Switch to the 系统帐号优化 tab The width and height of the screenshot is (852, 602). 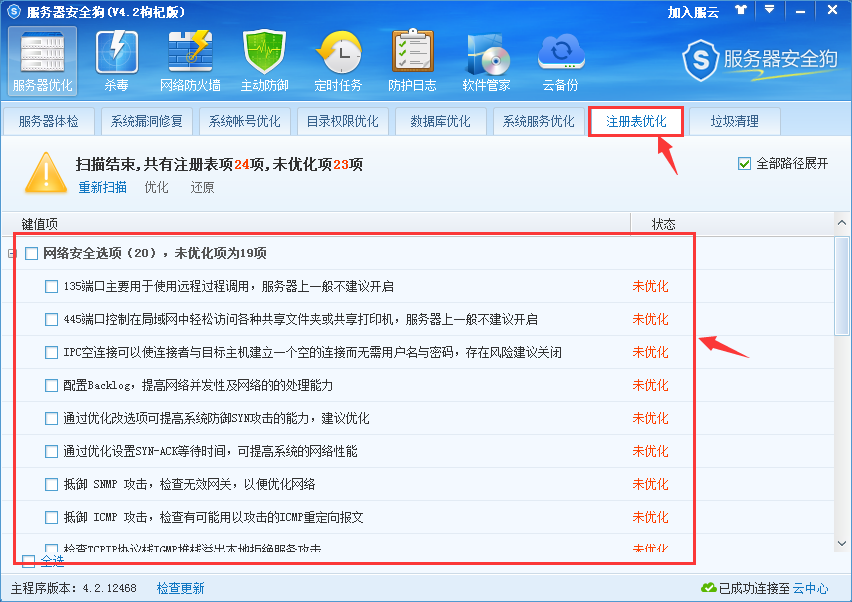(x=245, y=121)
